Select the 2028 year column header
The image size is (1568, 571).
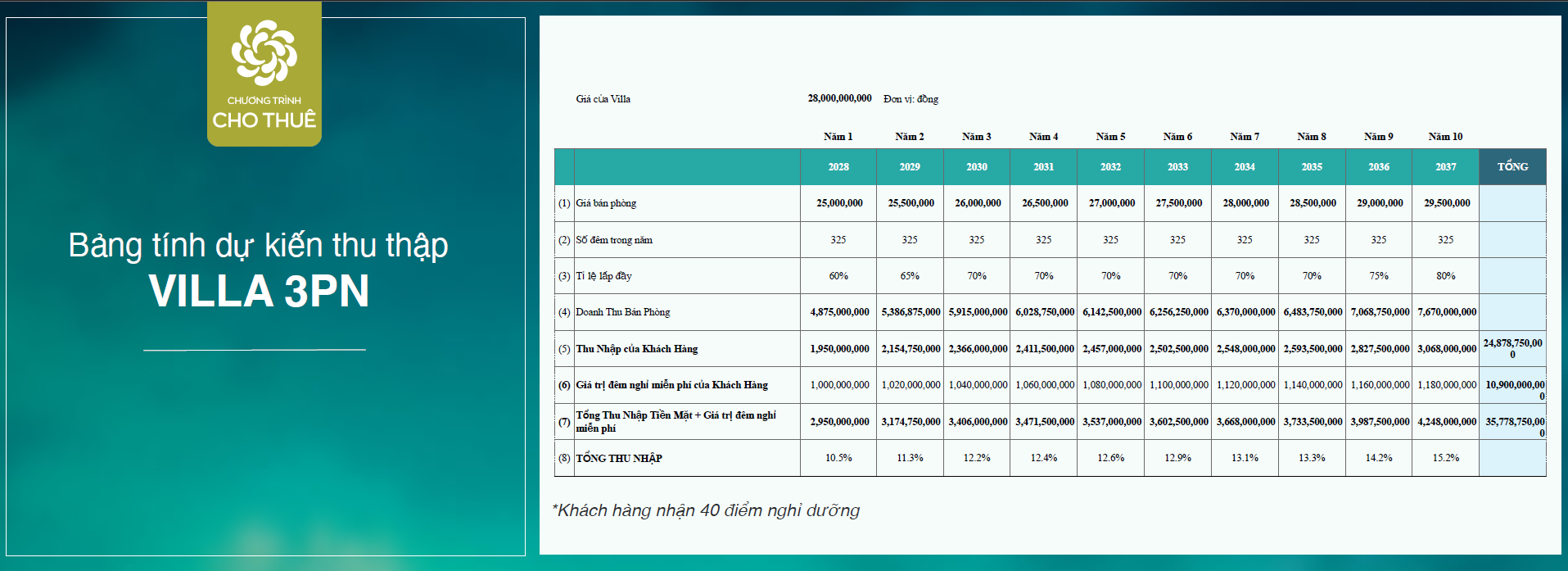838,167
